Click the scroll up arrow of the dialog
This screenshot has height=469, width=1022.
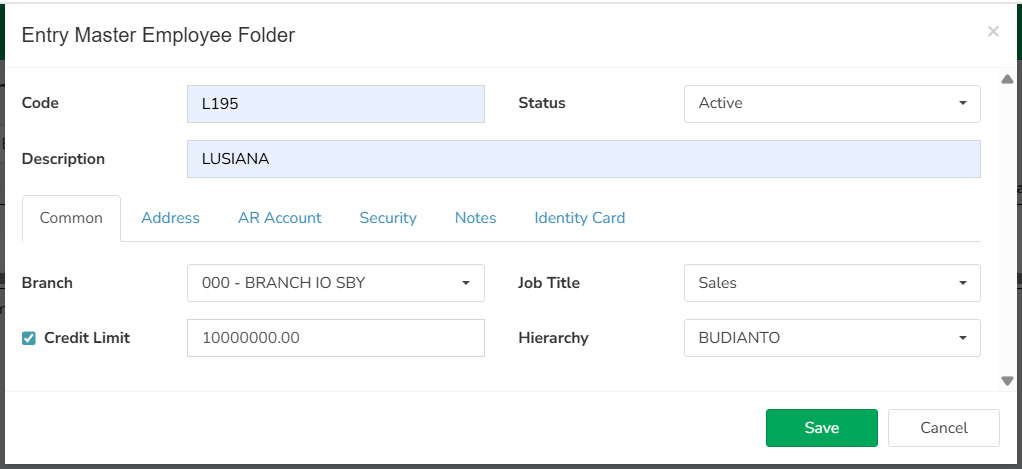(1007, 79)
